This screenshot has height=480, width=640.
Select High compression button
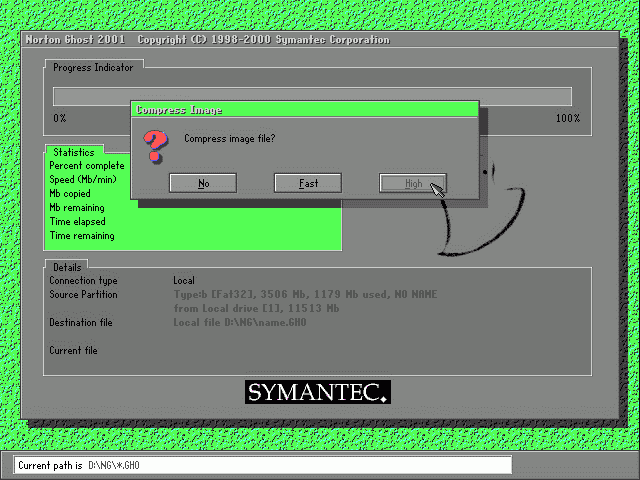[x=413, y=183]
